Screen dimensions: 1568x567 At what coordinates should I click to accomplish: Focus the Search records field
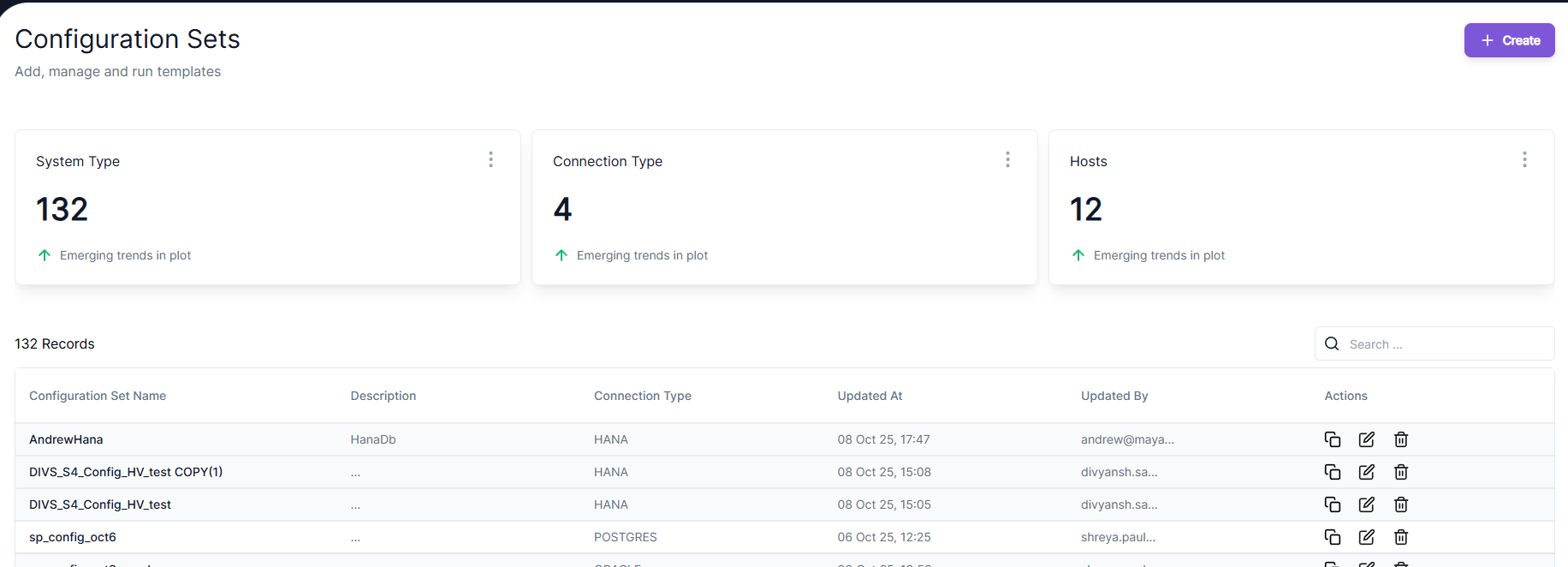pos(1446,344)
